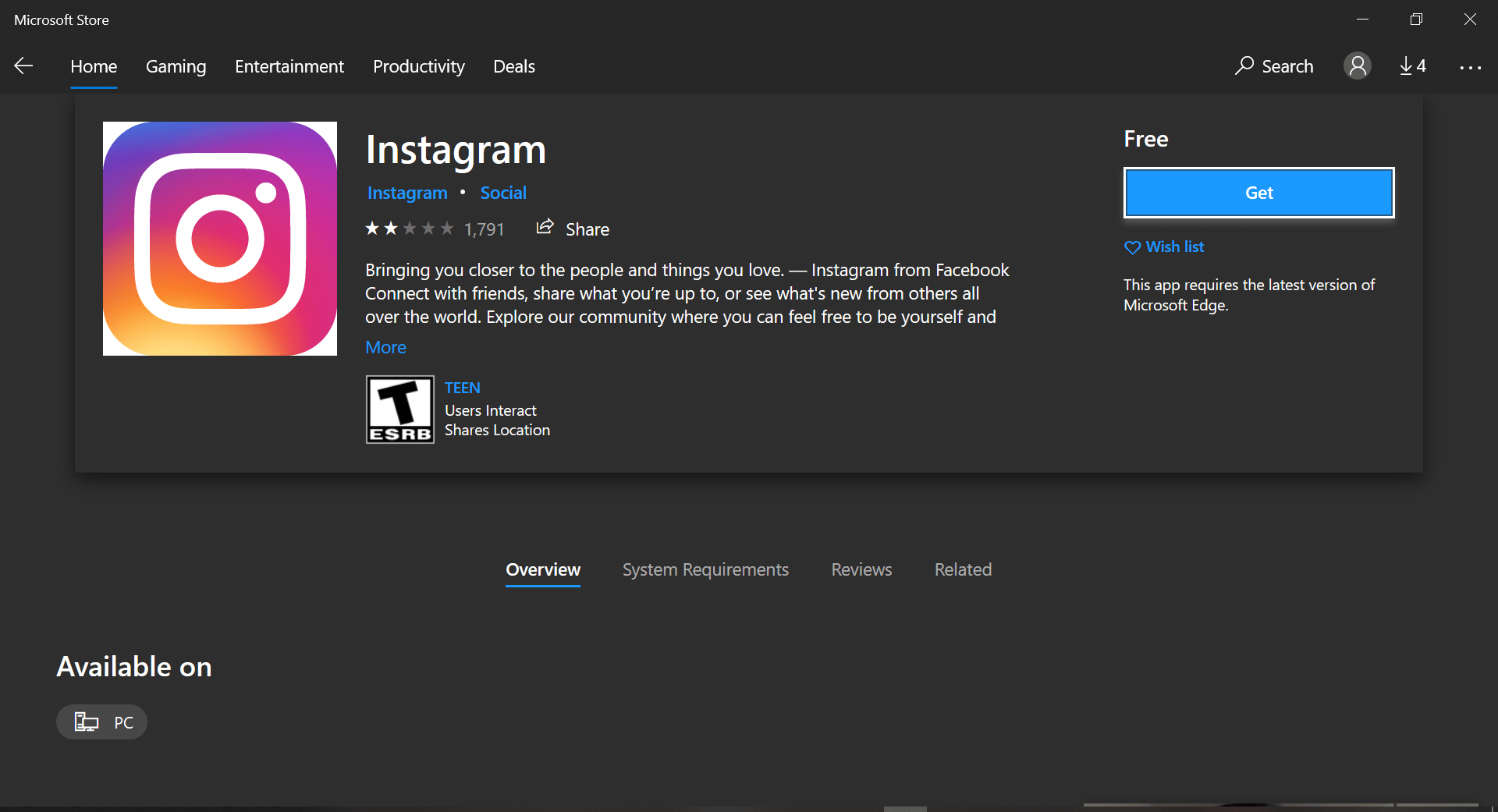The height and width of the screenshot is (812, 1498).
Task: Switch to the Home tab
Action: 94,66
